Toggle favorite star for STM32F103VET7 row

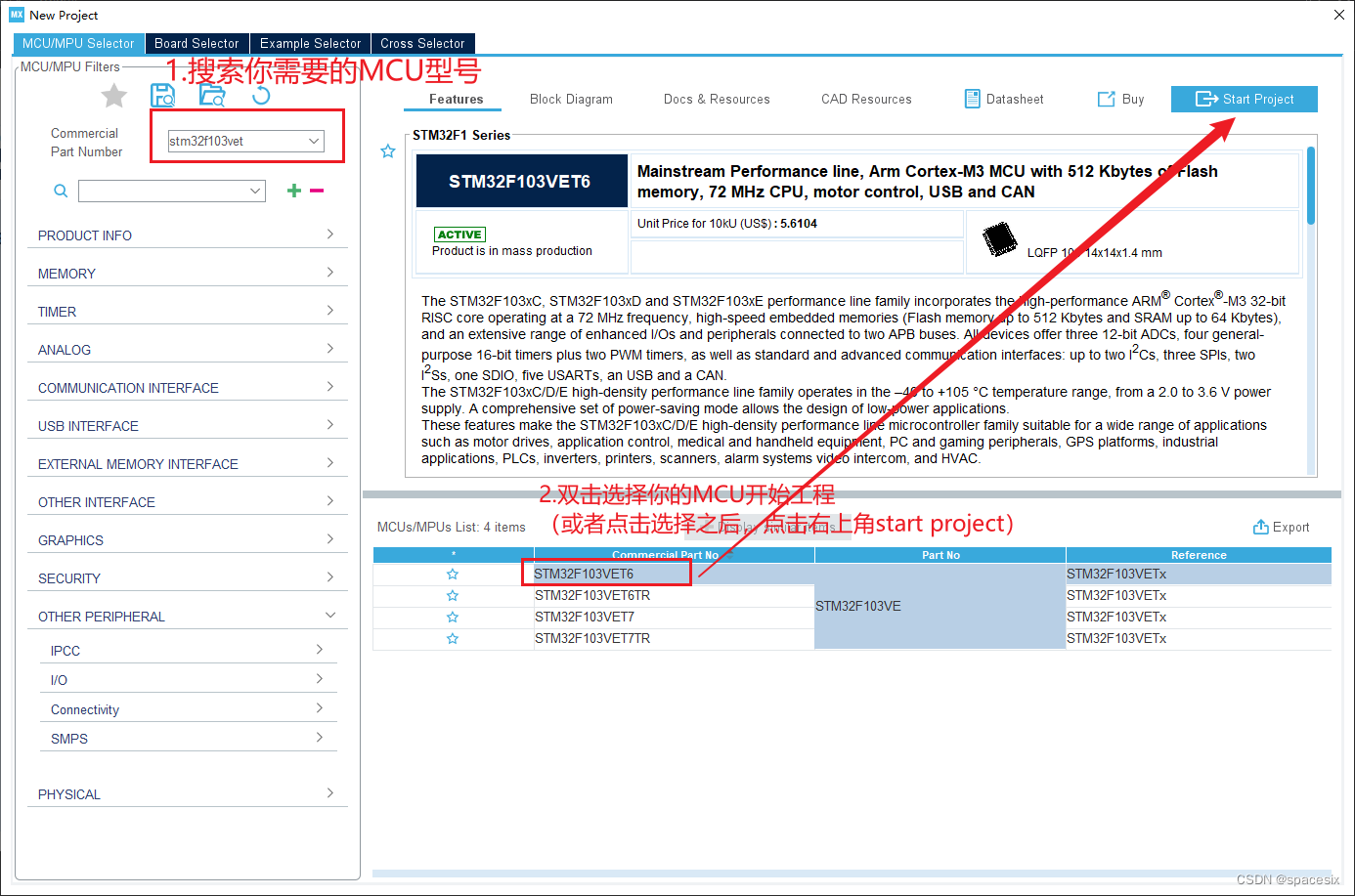pyautogui.click(x=453, y=618)
